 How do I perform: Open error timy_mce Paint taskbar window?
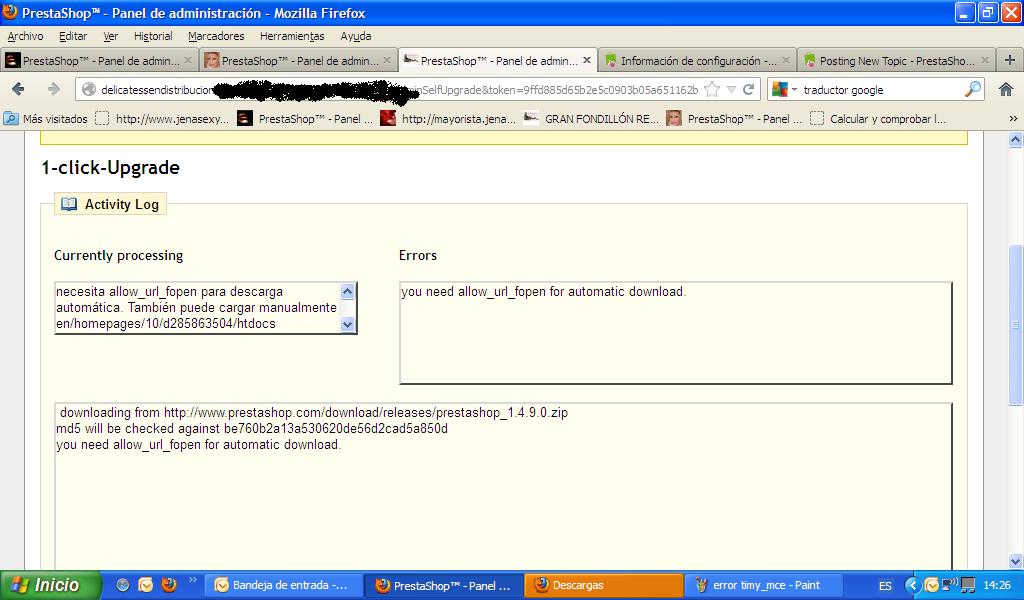pyautogui.click(x=763, y=585)
